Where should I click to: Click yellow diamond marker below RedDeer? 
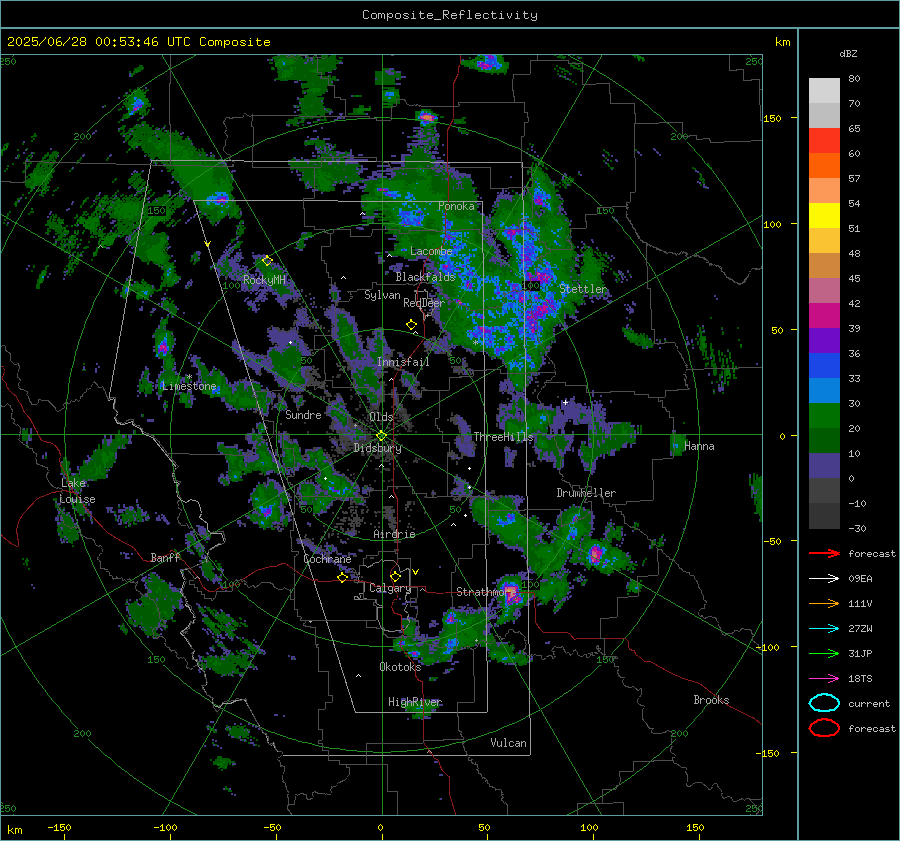[x=411, y=325]
